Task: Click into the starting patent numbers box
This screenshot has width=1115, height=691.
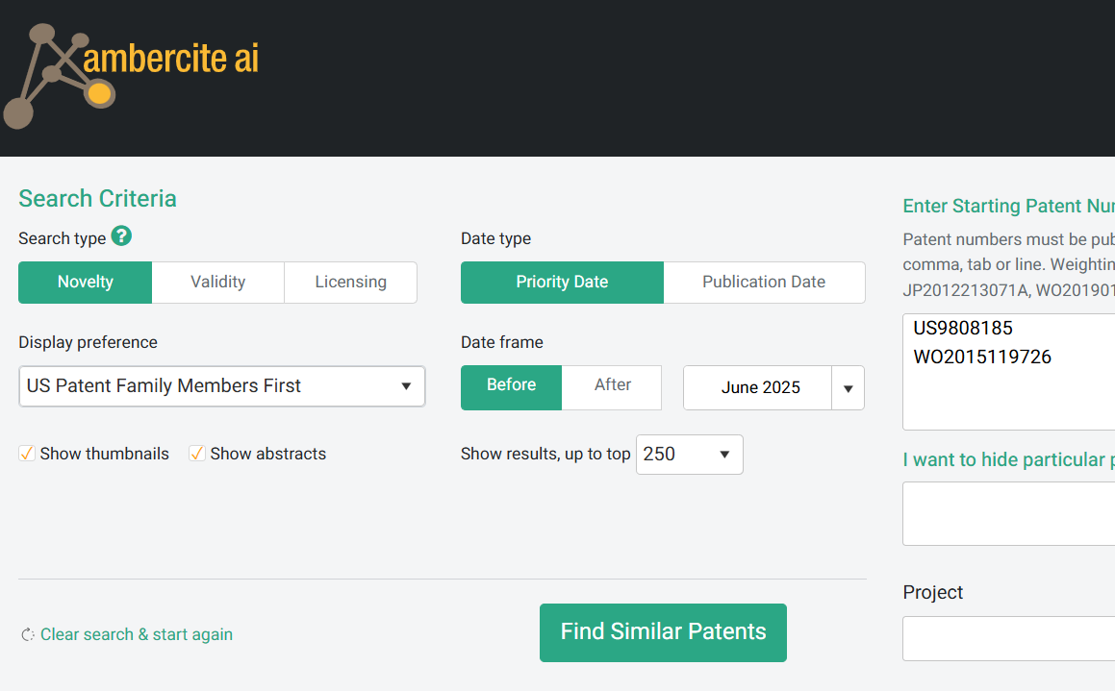Action: click(x=1010, y=390)
